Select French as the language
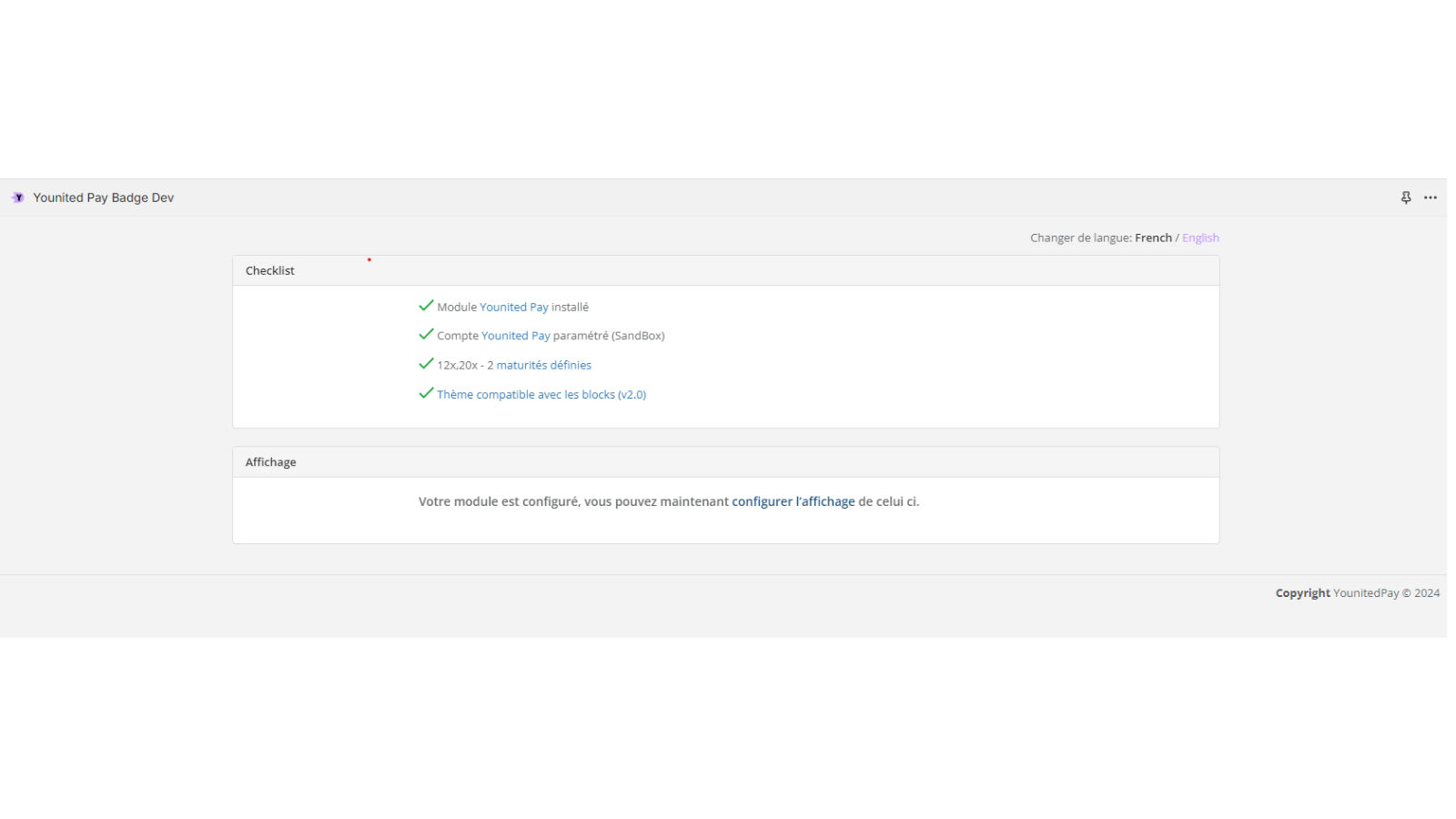Image resolution: width=1456 pixels, height=819 pixels. pos(1153,238)
